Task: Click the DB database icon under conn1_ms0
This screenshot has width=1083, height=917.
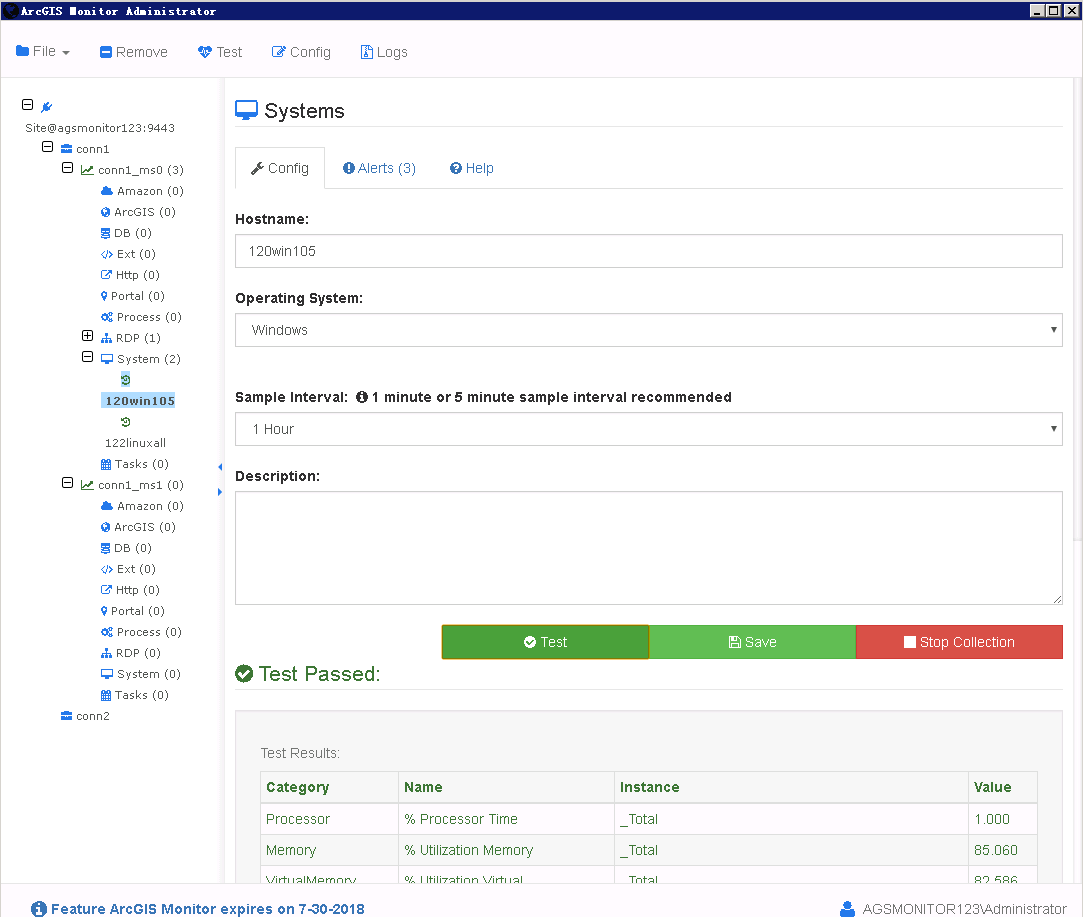Action: (x=106, y=233)
